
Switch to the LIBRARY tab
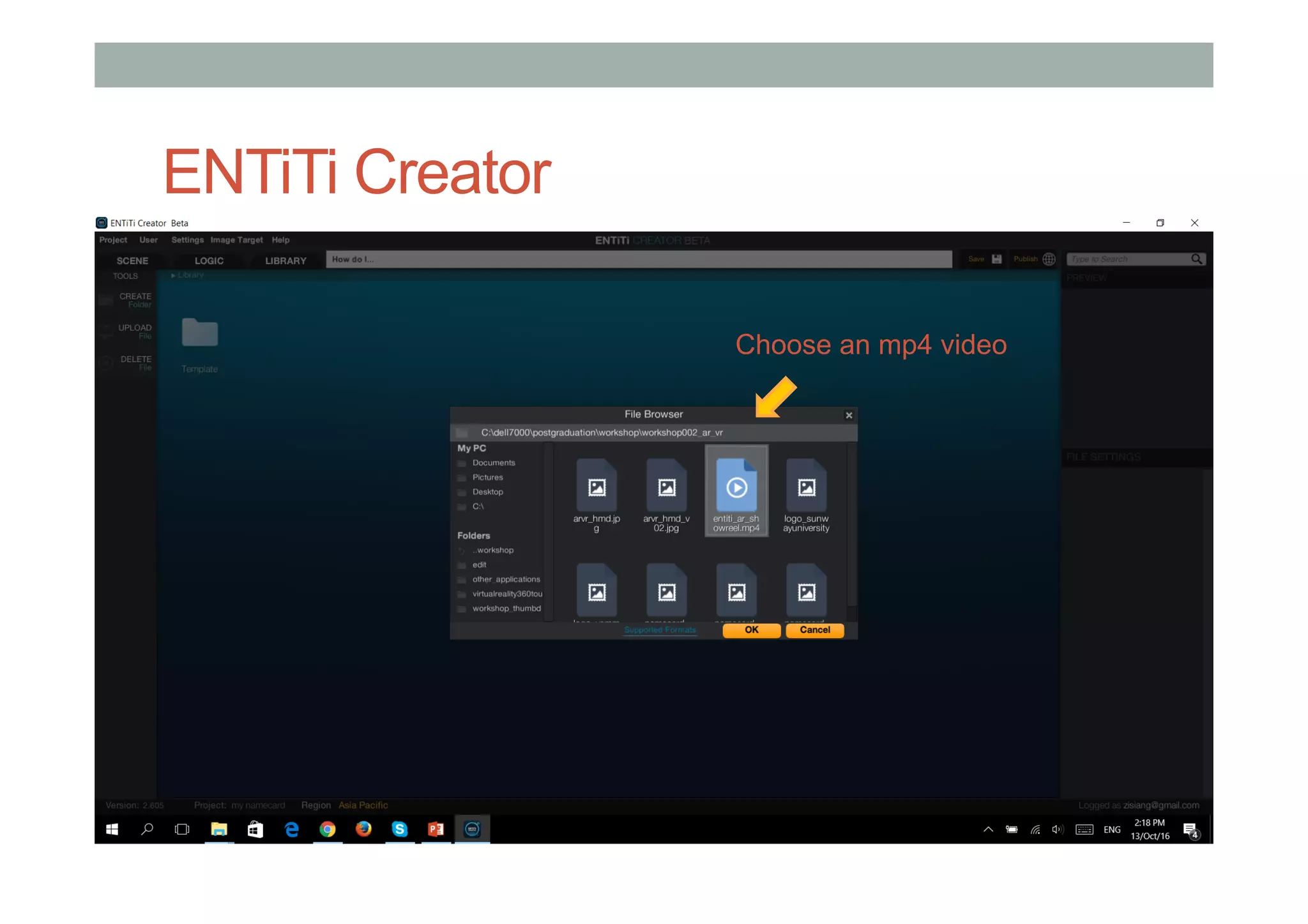pyautogui.click(x=285, y=261)
